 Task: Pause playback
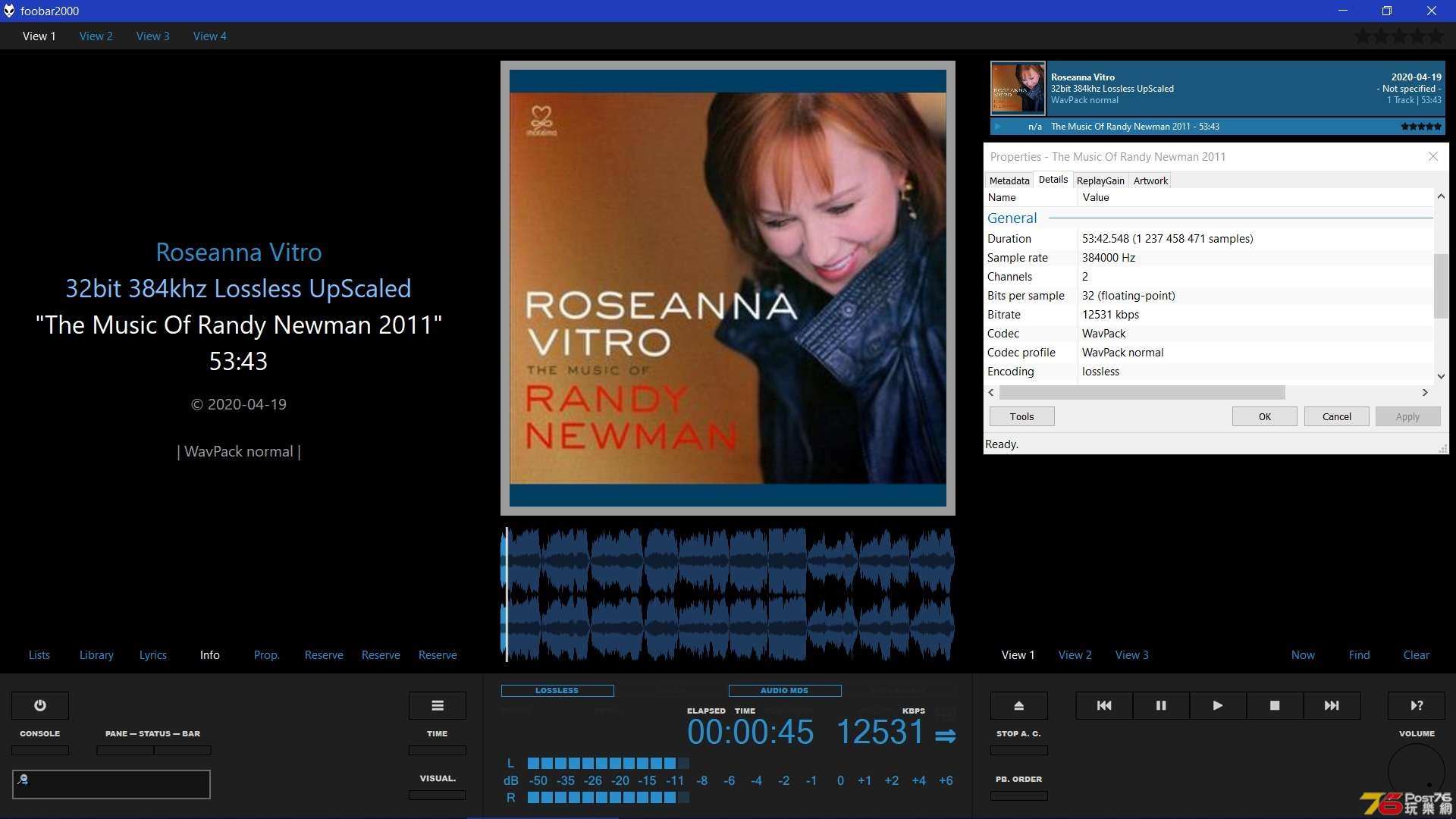pyautogui.click(x=1161, y=705)
